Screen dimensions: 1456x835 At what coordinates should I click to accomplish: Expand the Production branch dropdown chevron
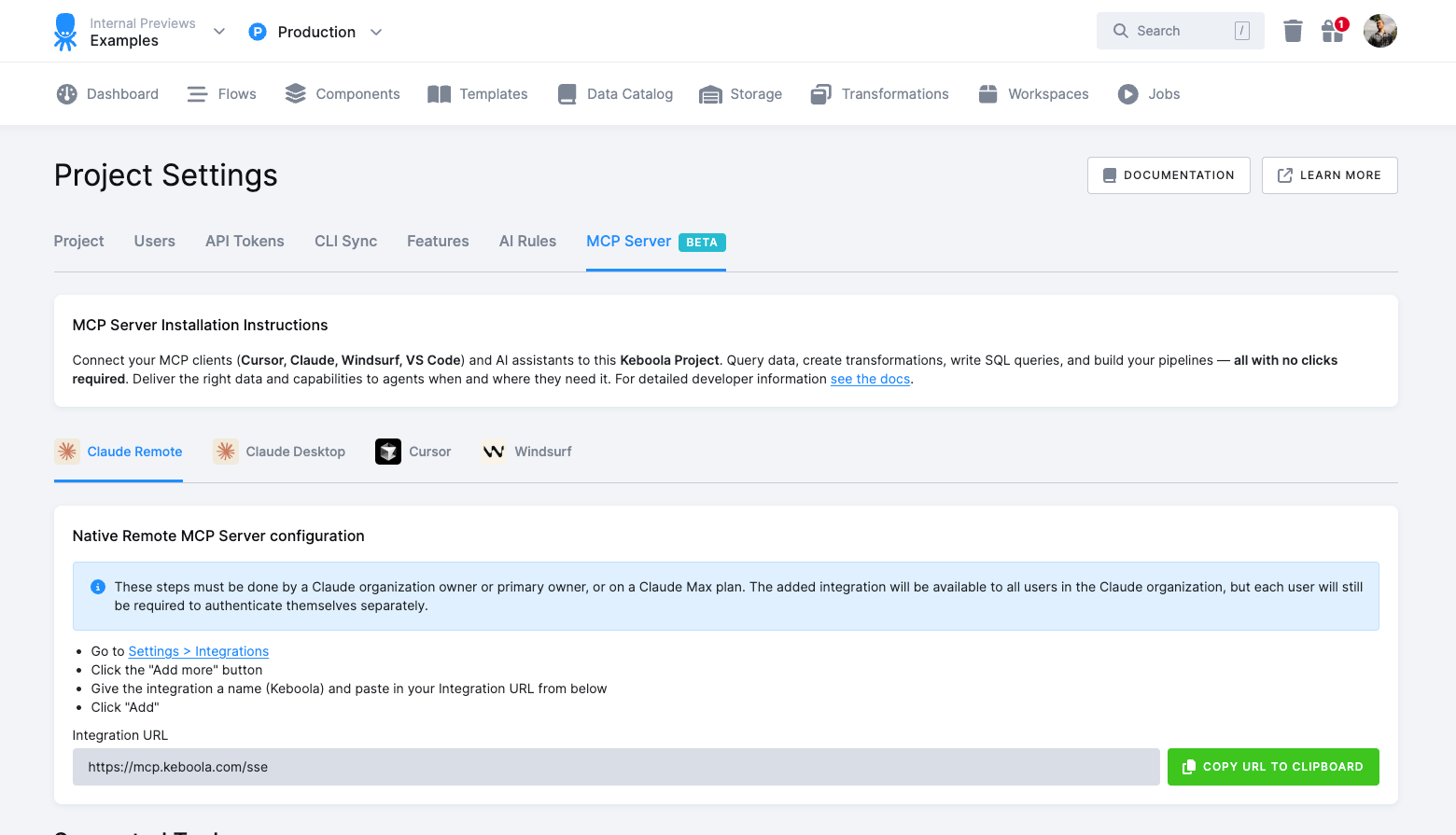tap(376, 32)
